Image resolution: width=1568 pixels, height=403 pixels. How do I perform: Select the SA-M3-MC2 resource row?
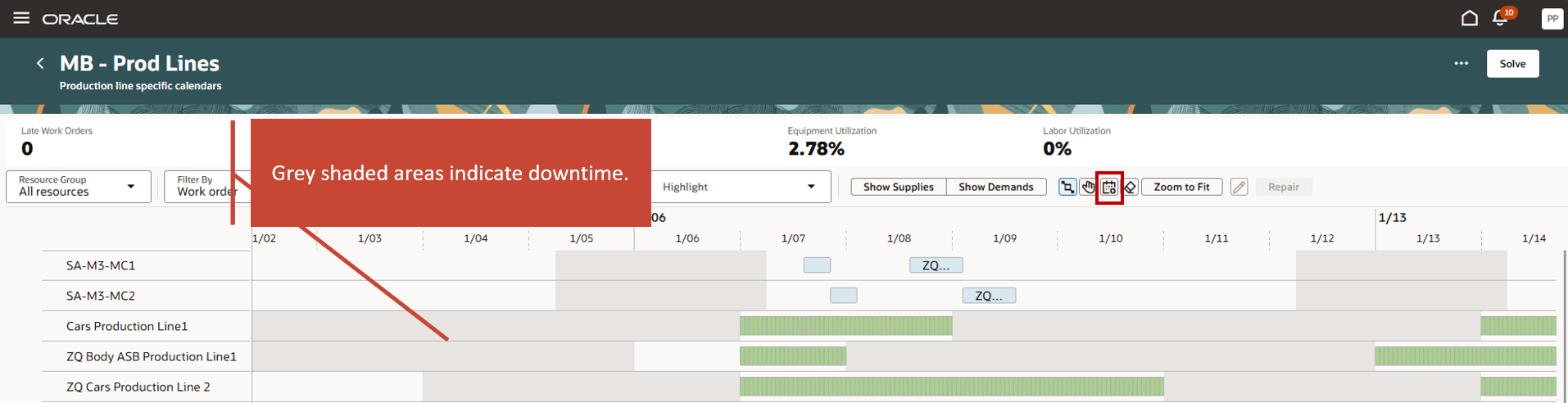click(146, 296)
